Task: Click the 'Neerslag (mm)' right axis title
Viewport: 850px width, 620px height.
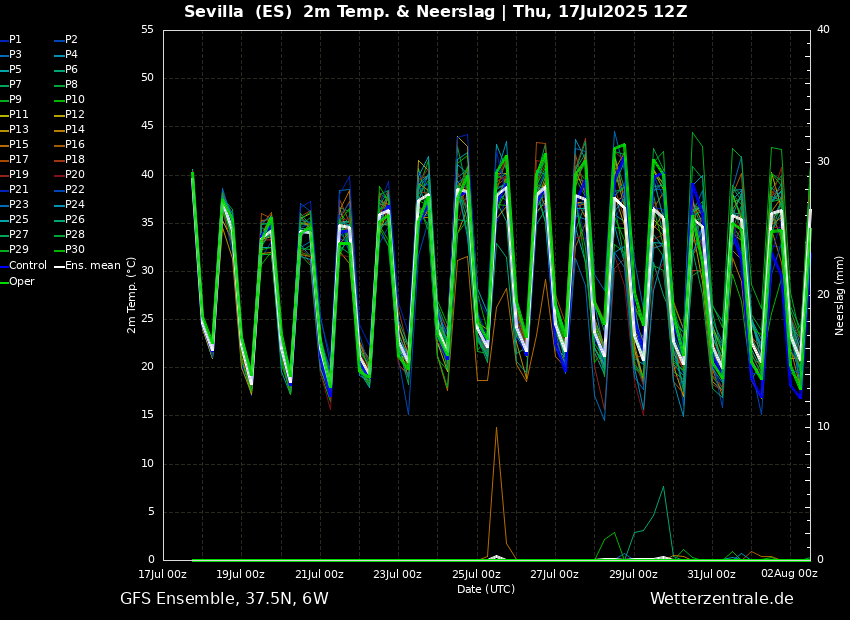Action: (x=840, y=294)
